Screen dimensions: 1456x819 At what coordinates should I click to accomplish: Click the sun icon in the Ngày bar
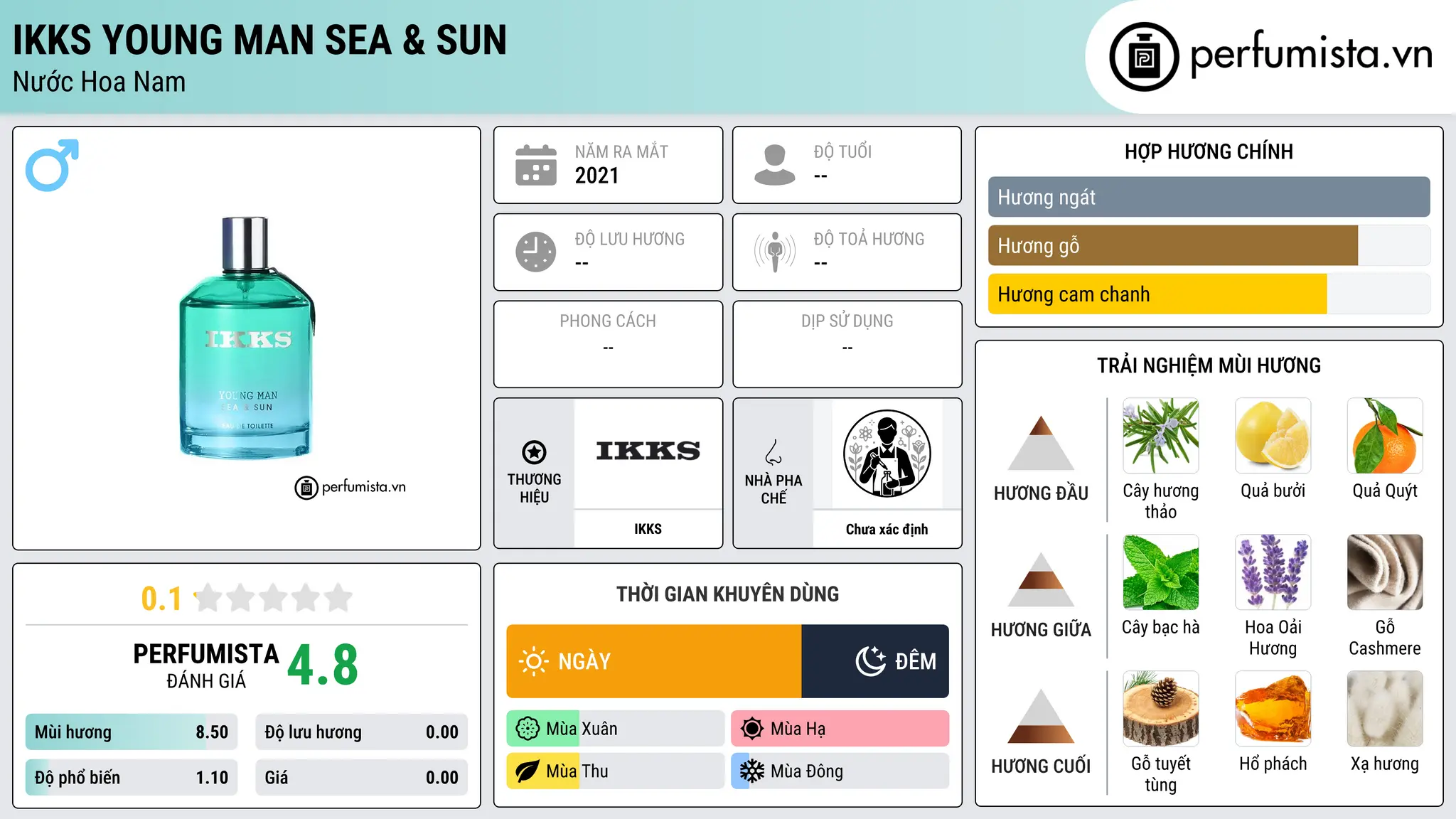click(534, 661)
